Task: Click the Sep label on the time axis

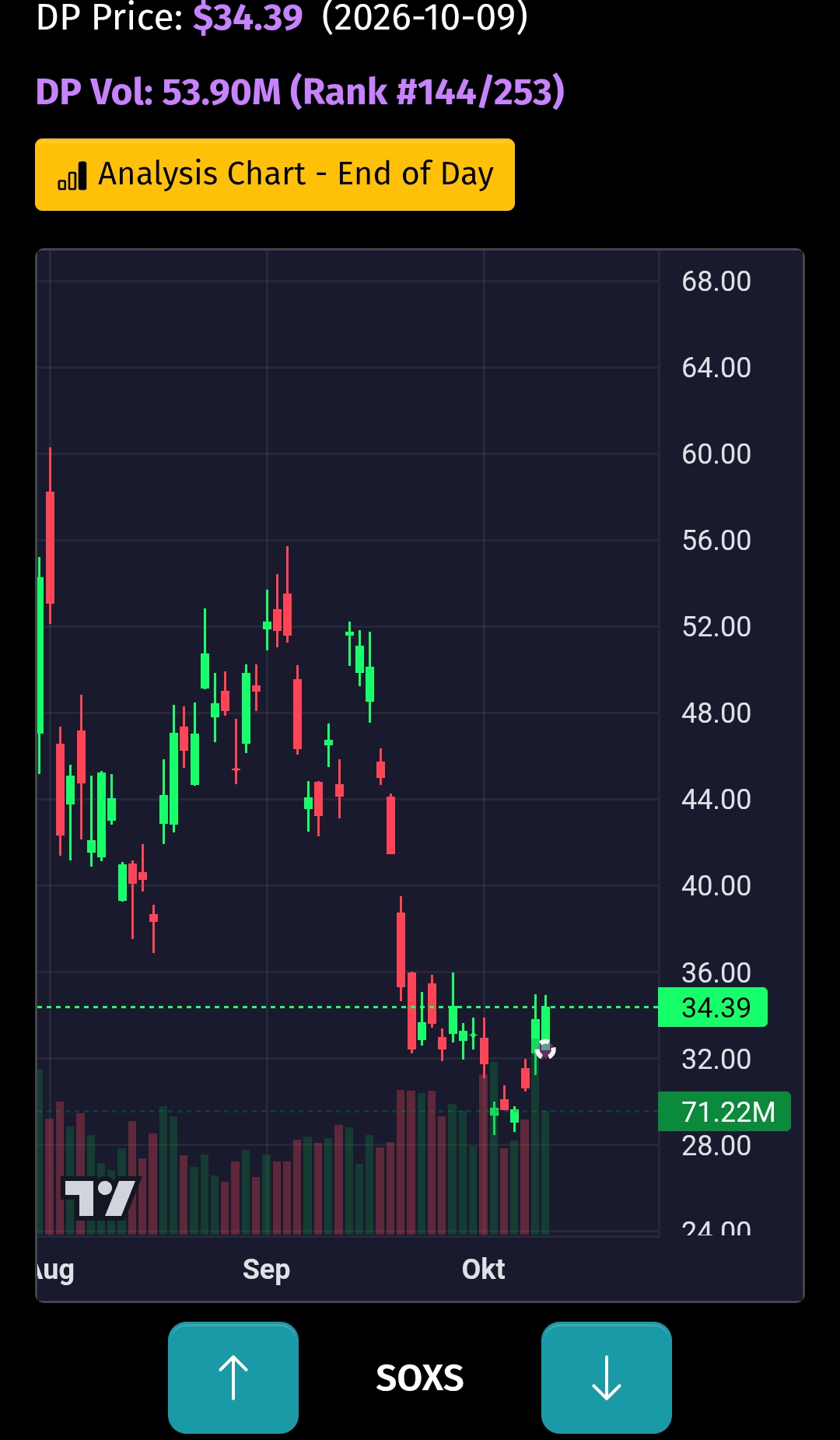Action: [266, 1269]
